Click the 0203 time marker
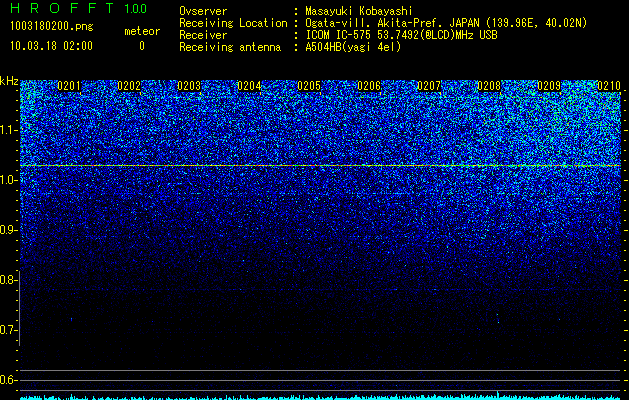This screenshot has width=629, height=400. pyautogui.click(x=189, y=86)
